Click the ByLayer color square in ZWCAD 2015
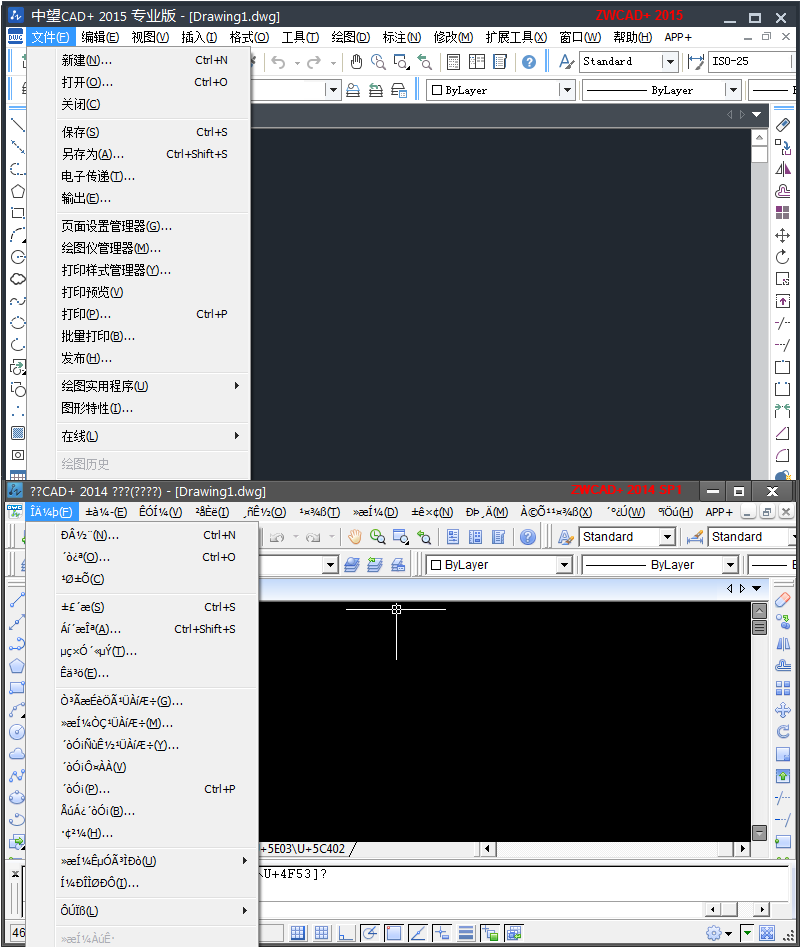This screenshot has width=800, height=947. click(437, 91)
